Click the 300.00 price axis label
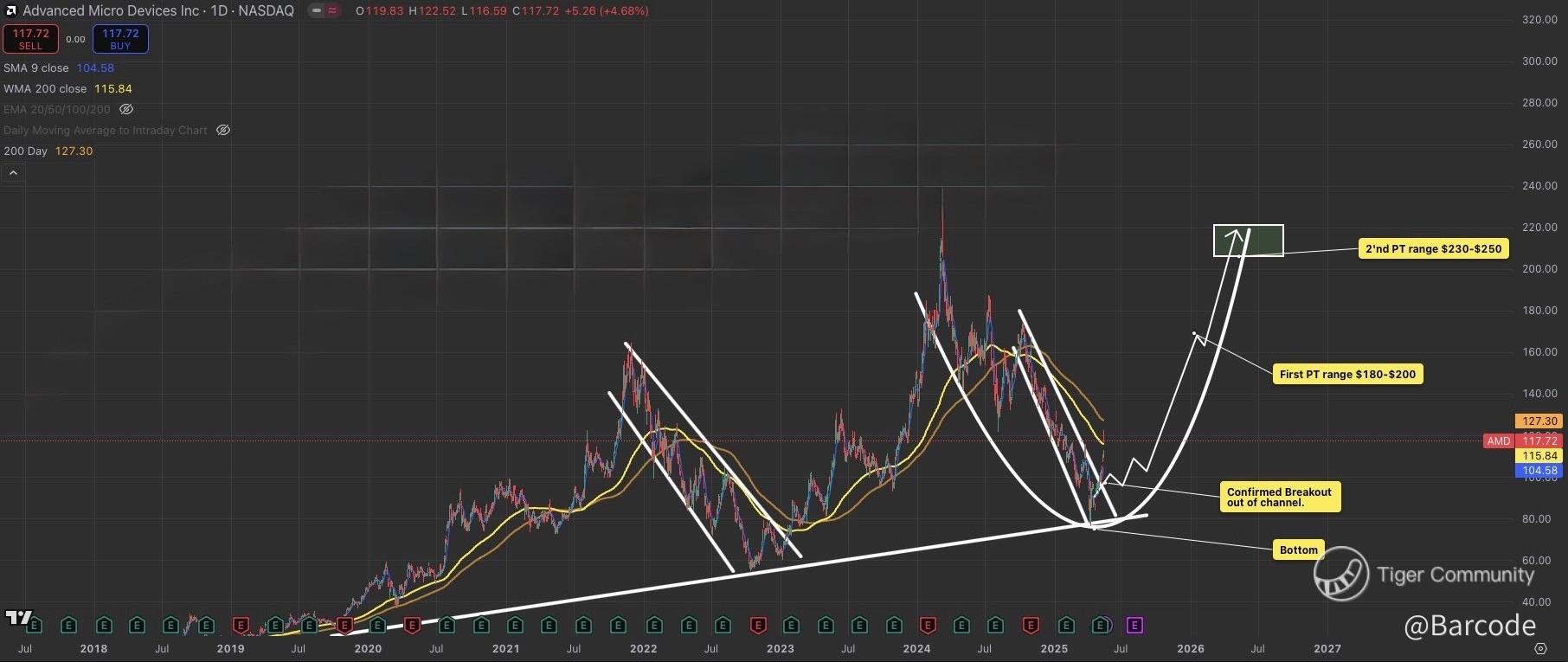Screen dimensions: 1568x662 [x=1539, y=61]
